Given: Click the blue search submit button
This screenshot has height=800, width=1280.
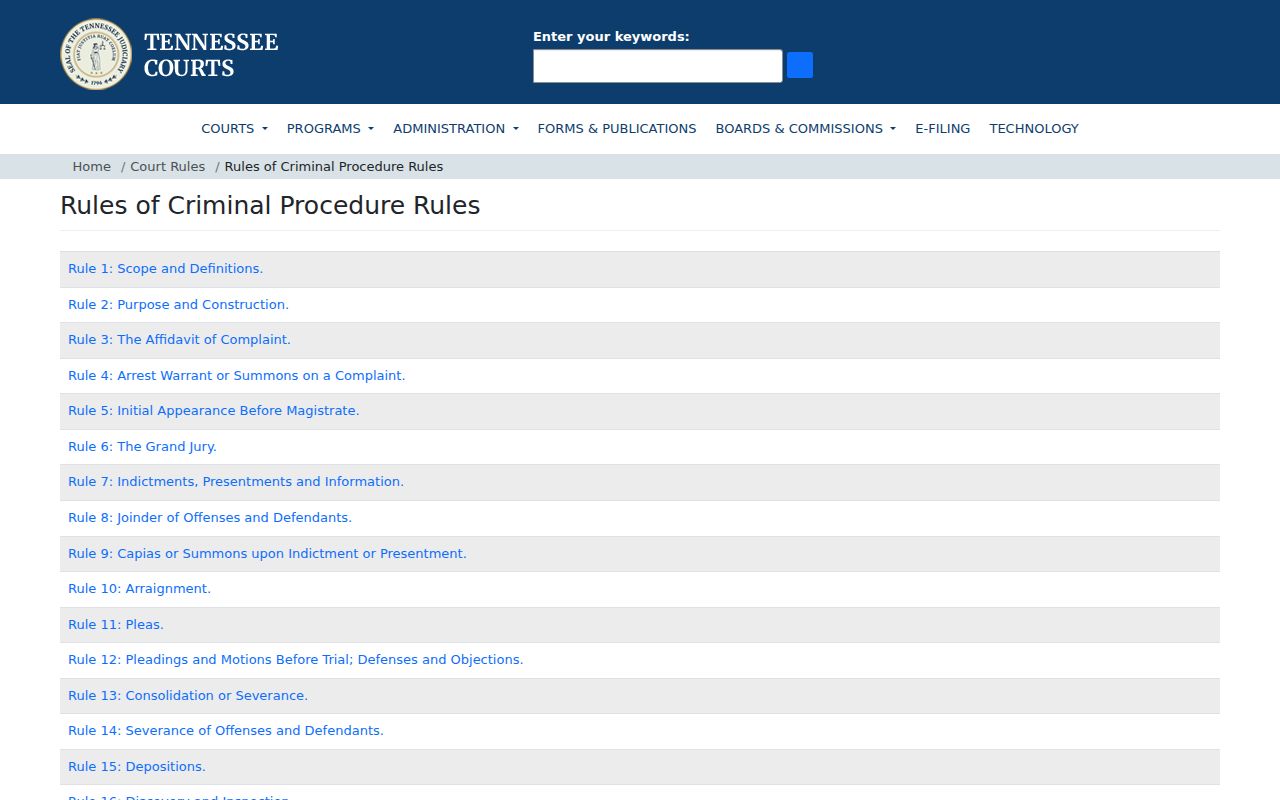Looking at the screenshot, I should [x=800, y=66].
